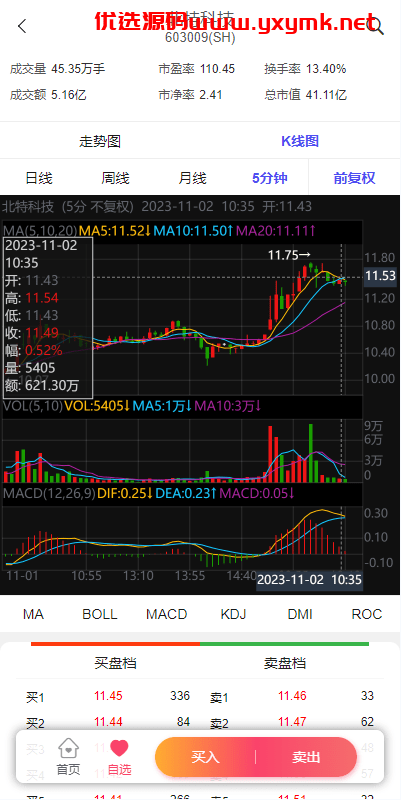This screenshot has height=800, width=401.
Task: Click the 卖盘档 column header
Action: click(x=285, y=663)
